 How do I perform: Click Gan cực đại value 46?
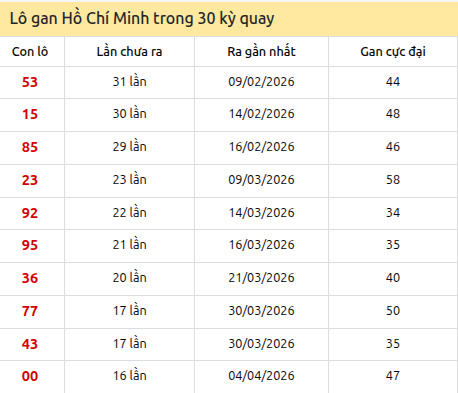(x=393, y=147)
